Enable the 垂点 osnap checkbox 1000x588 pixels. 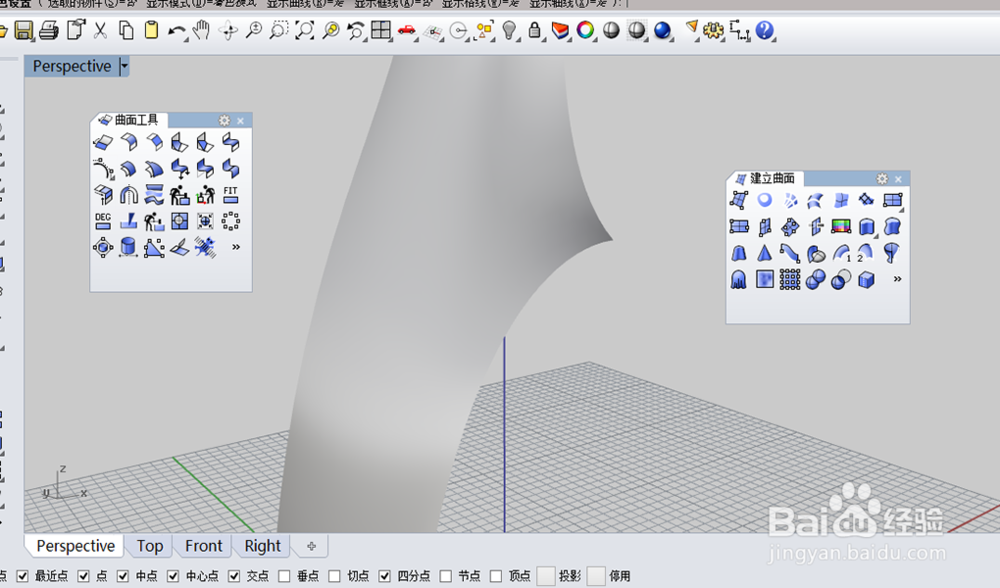click(284, 576)
